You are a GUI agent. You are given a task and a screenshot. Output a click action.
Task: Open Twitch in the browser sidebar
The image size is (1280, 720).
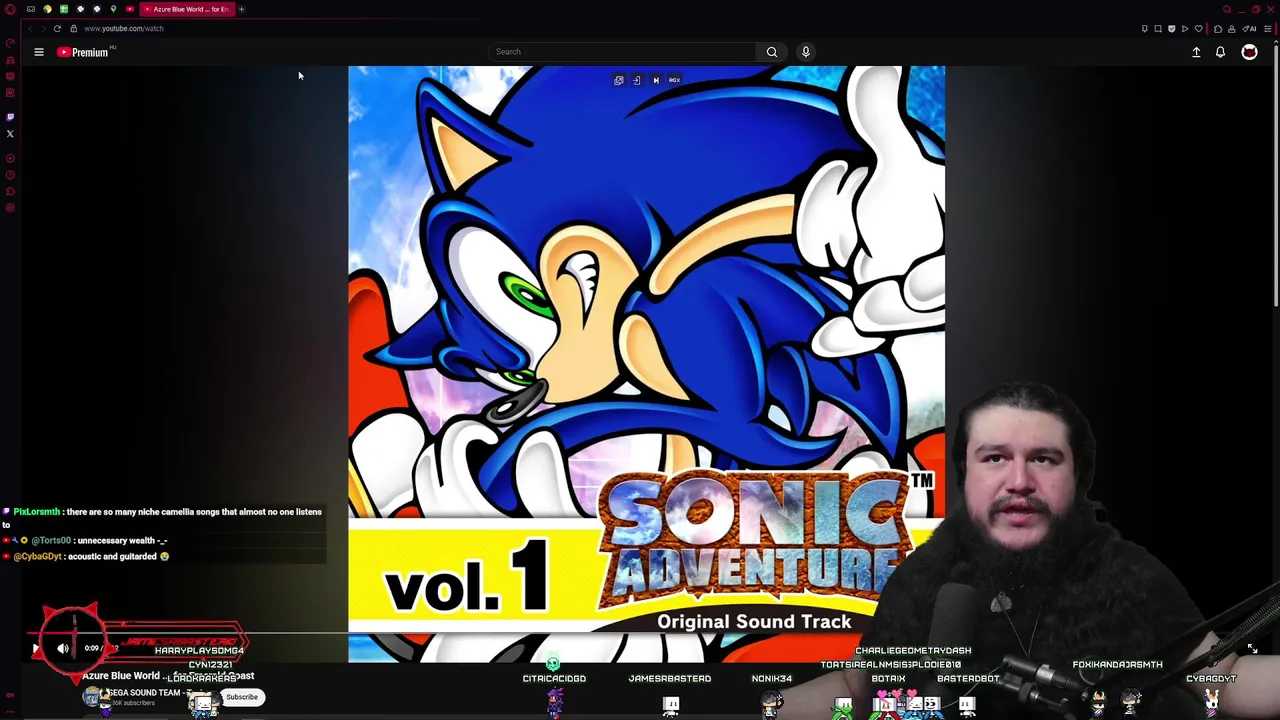pyautogui.click(x=10, y=117)
